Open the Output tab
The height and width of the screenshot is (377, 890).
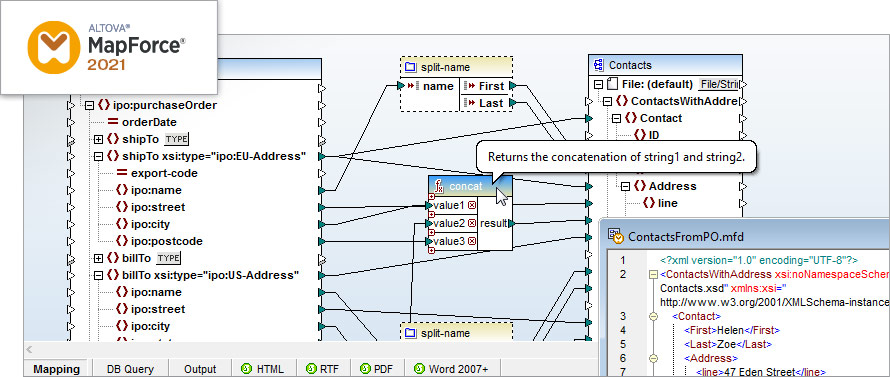[x=200, y=369]
